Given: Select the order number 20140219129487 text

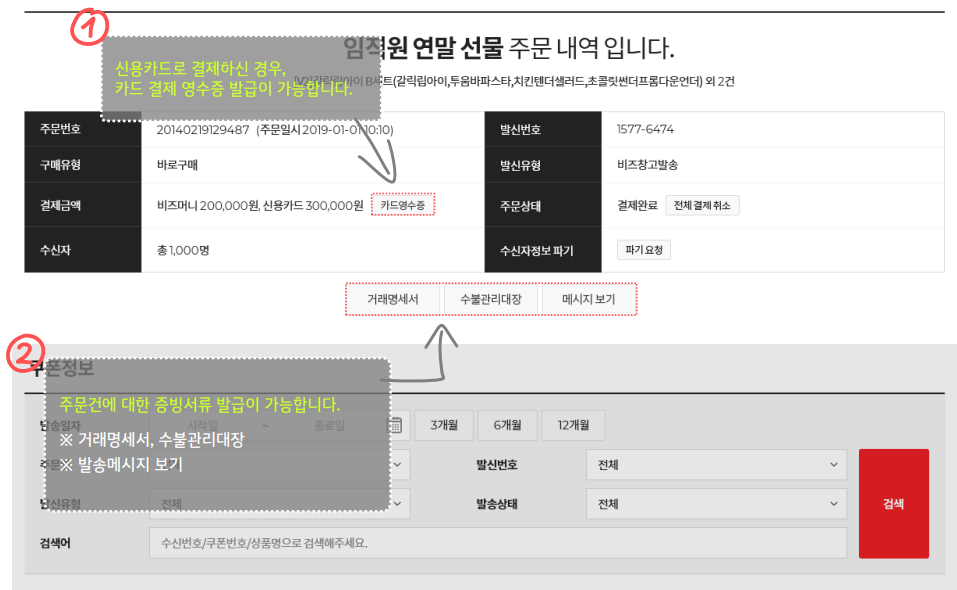Looking at the screenshot, I should 203,129.
